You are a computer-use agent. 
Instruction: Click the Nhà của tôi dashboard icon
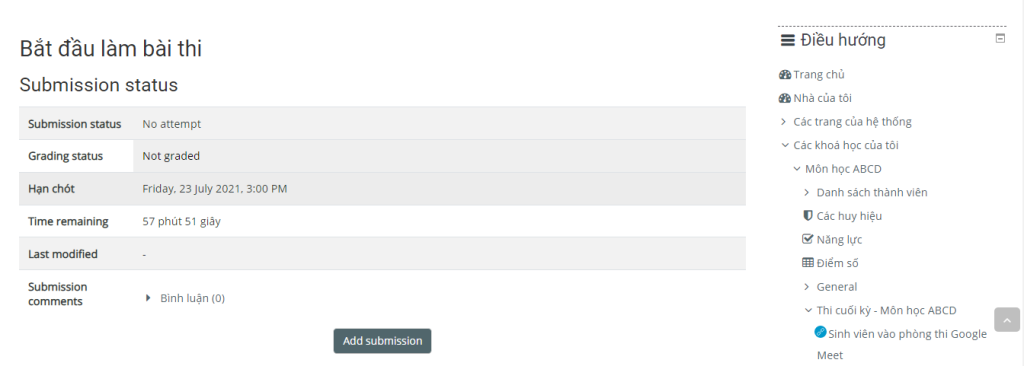[x=785, y=98]
